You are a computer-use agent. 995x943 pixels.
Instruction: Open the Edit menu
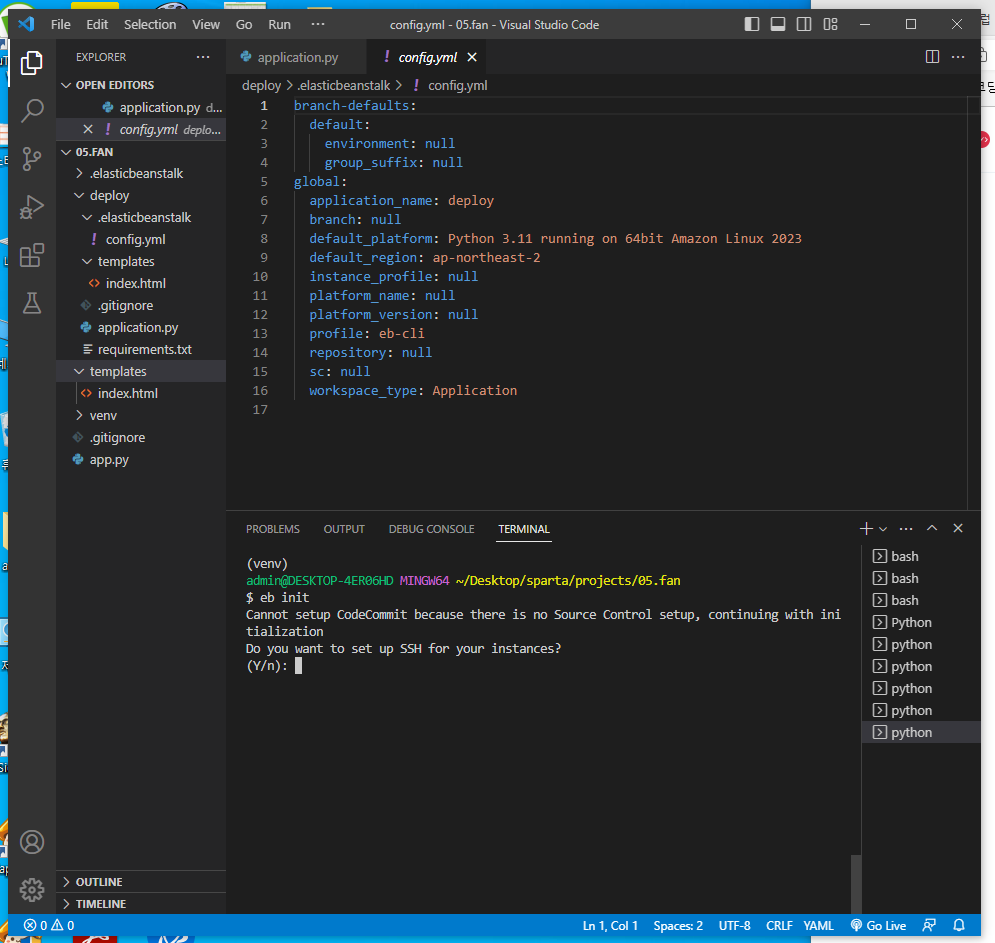click(x=97, y=25)
